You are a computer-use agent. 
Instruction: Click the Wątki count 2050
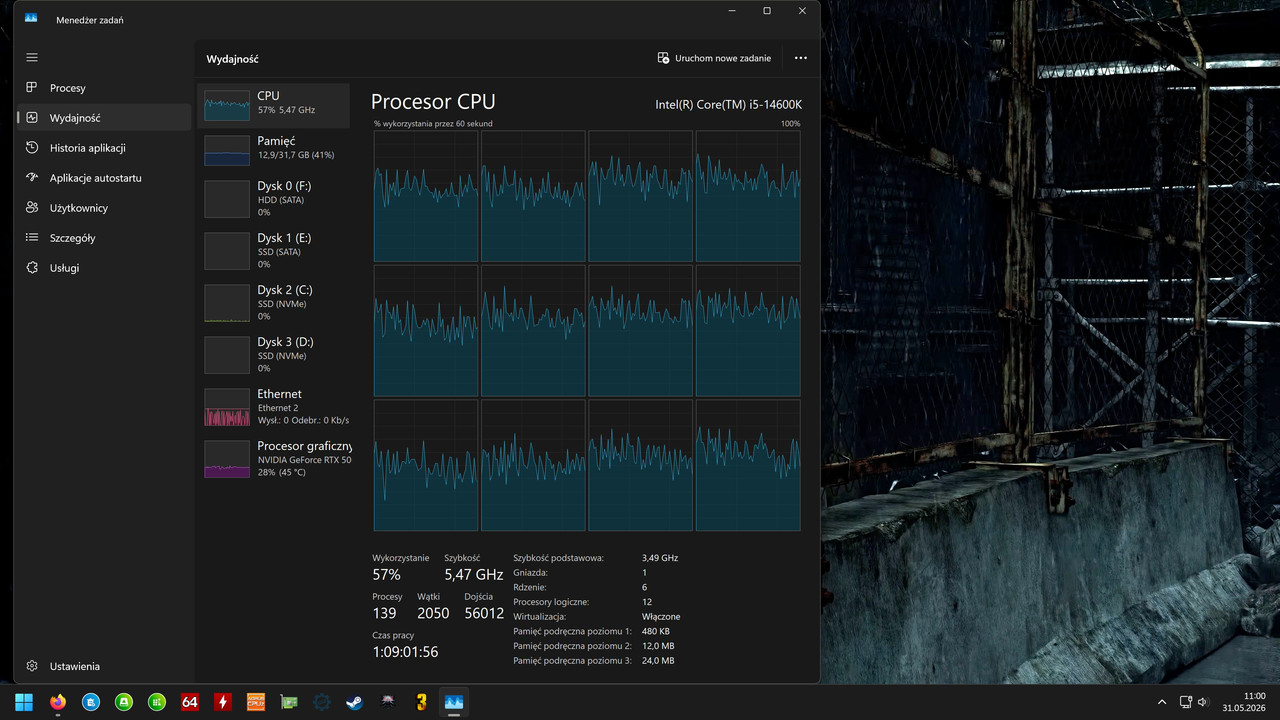(x=433, y=613)
